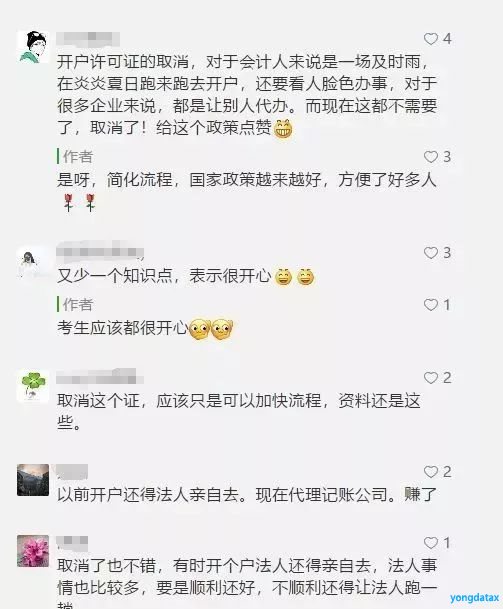This screenshot has width=503, height=609.
Task: Tap the second 作者 reply label
Action: point(78,304)
